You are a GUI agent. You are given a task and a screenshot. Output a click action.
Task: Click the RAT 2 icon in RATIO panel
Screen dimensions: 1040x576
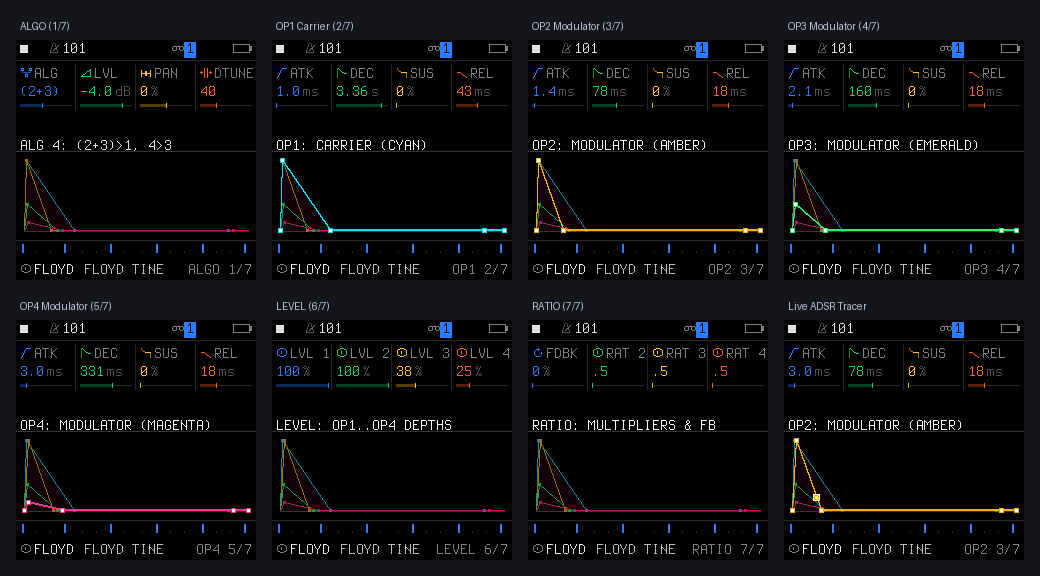point(598,353)
